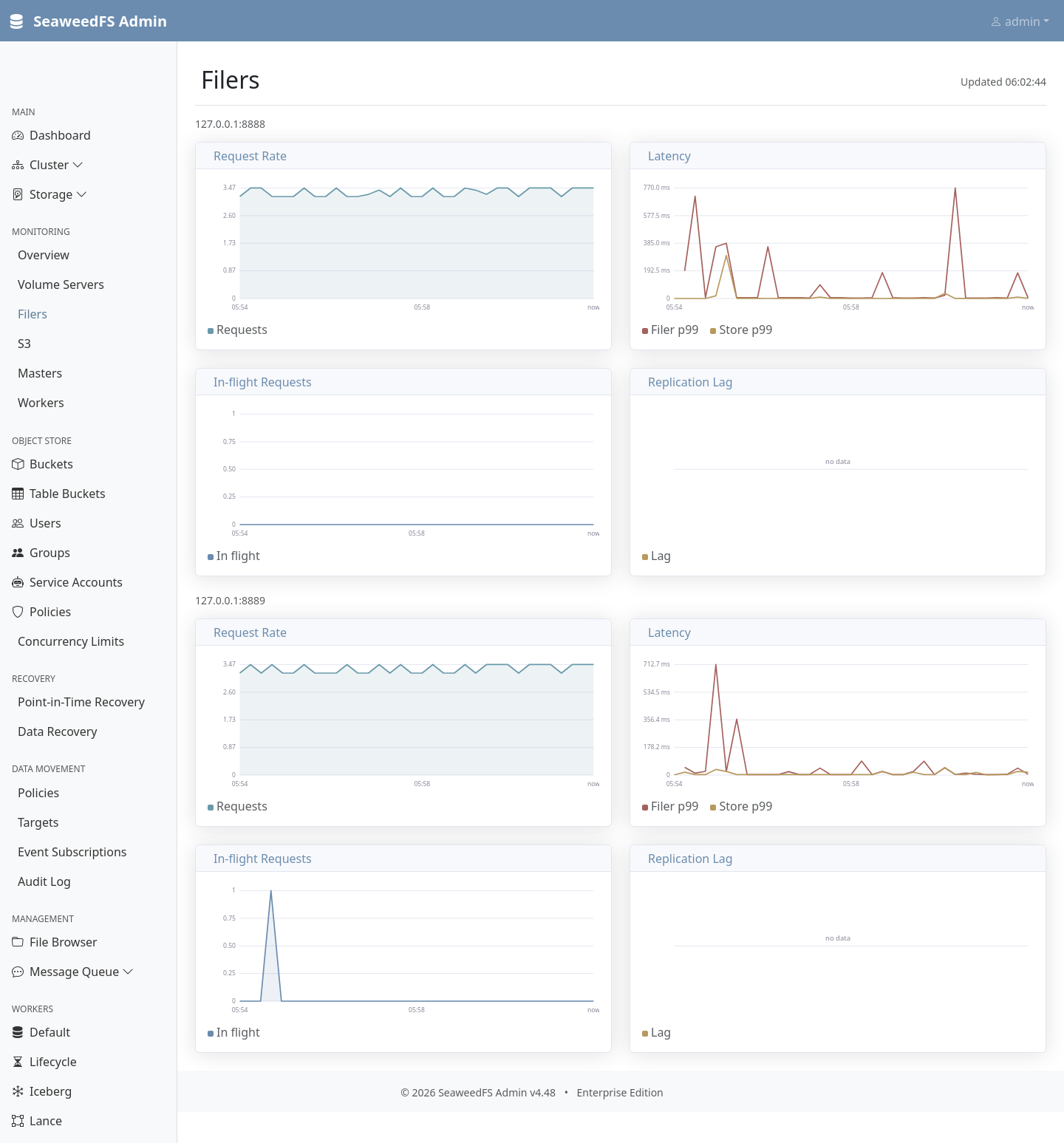This screenshot has height=1143, width=1064.
Task: Toggle Filer p99 legend swatch for filer 8888
Action: pos(645,331)
